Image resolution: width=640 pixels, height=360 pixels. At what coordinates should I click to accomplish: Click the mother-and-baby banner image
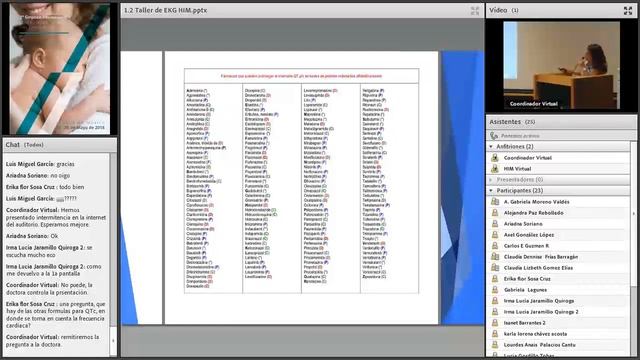coord(60,69)
